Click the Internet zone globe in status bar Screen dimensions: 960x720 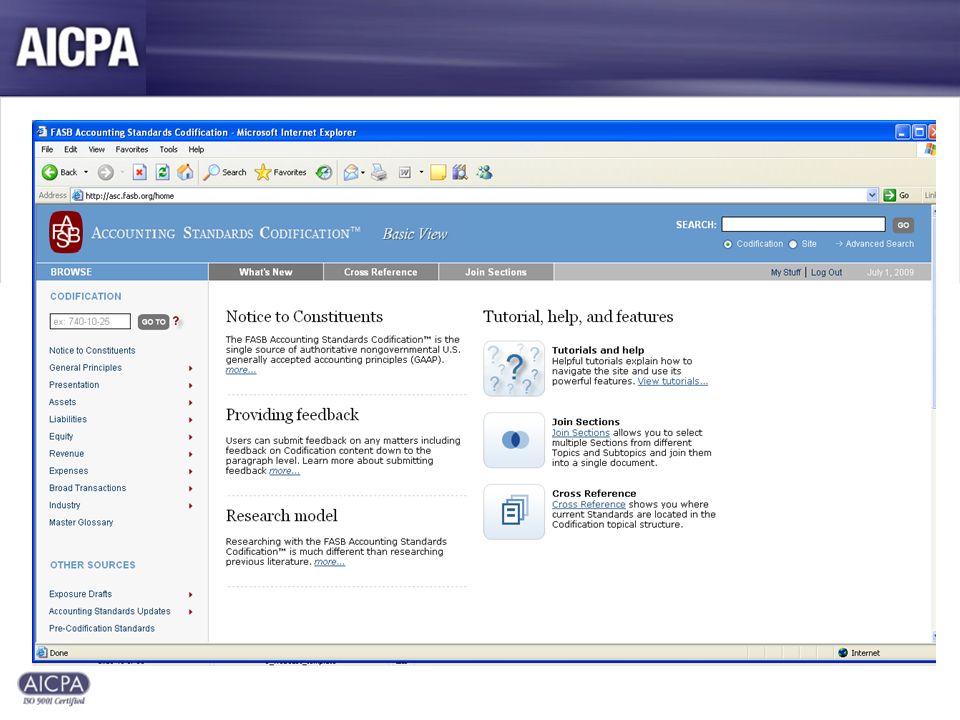(x=843, y=653)
